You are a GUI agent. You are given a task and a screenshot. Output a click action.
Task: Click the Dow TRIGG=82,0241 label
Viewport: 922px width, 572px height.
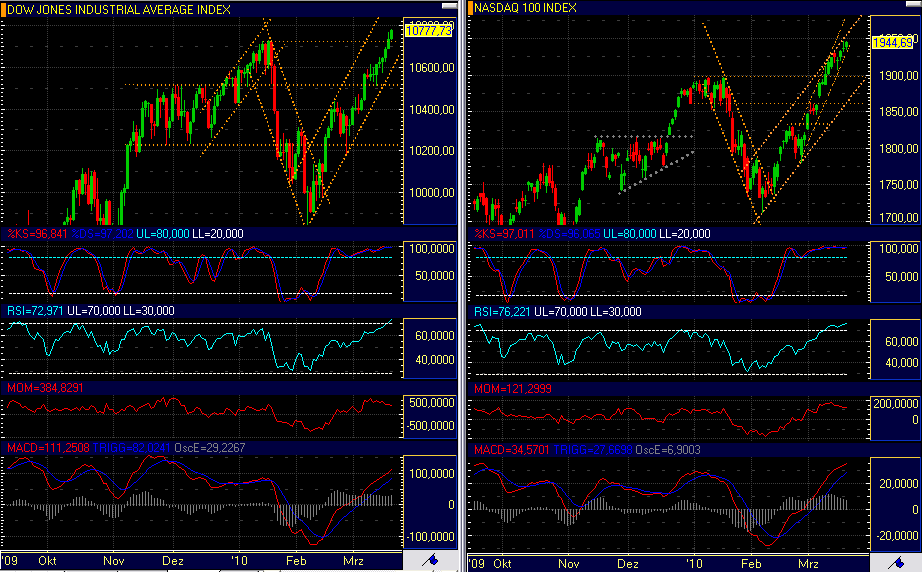click(132, 448)
